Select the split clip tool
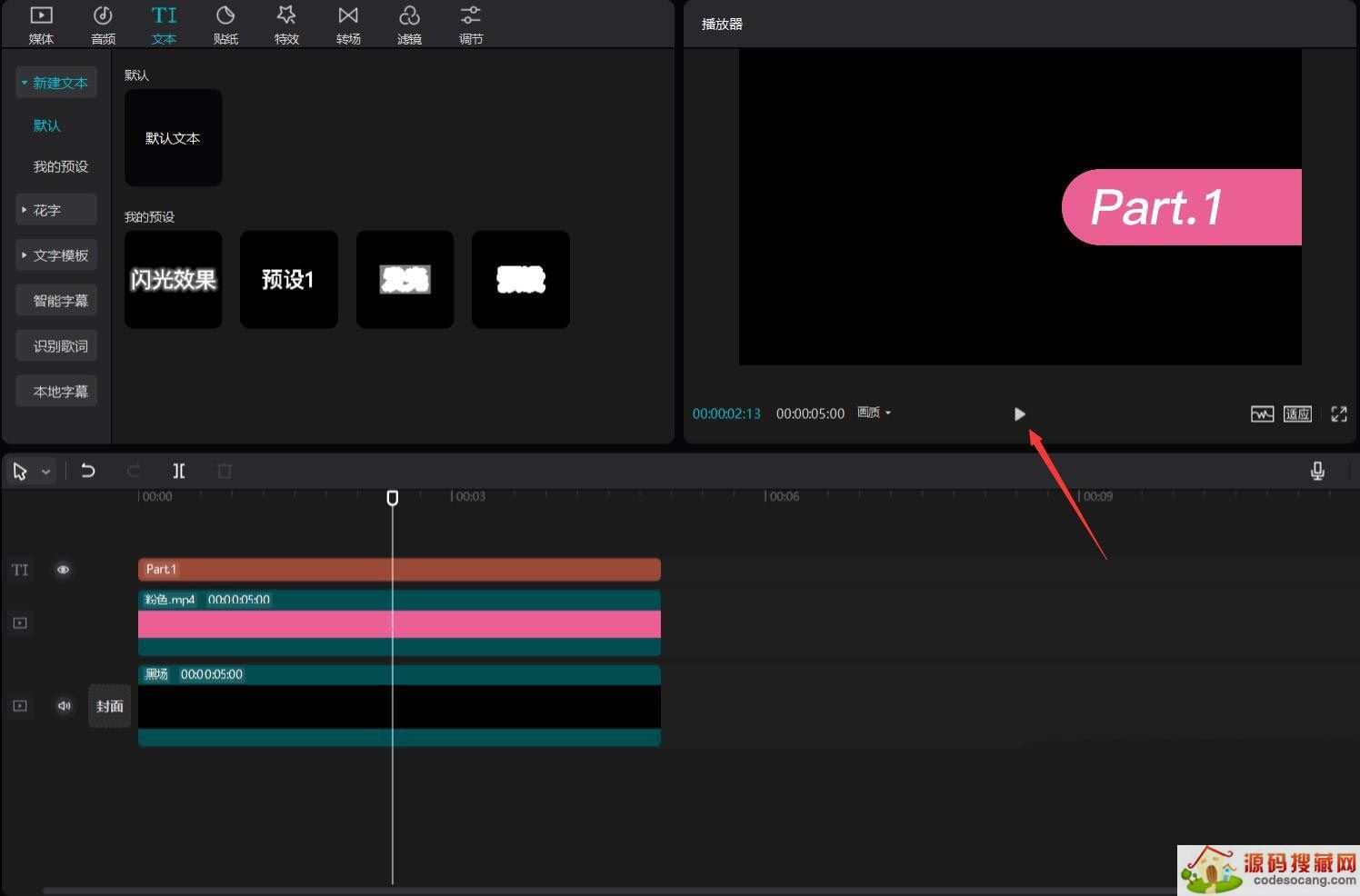Image resolution: width=1360 pixels, height=896 pixels. coord(179,471)
